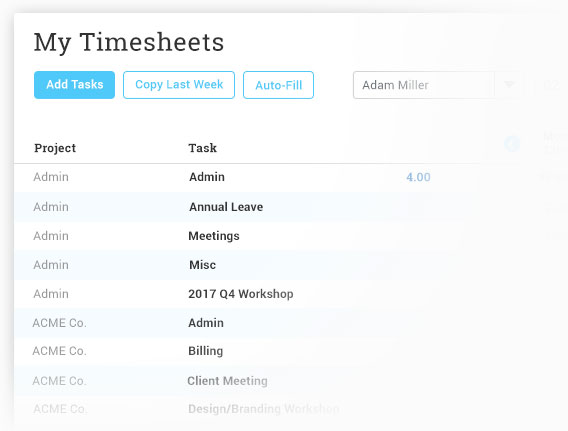Image resolution: width=568 pixels, height=431 pixels.
Task: Click the Auto-Fill button
Action: [x=278, y=85]
